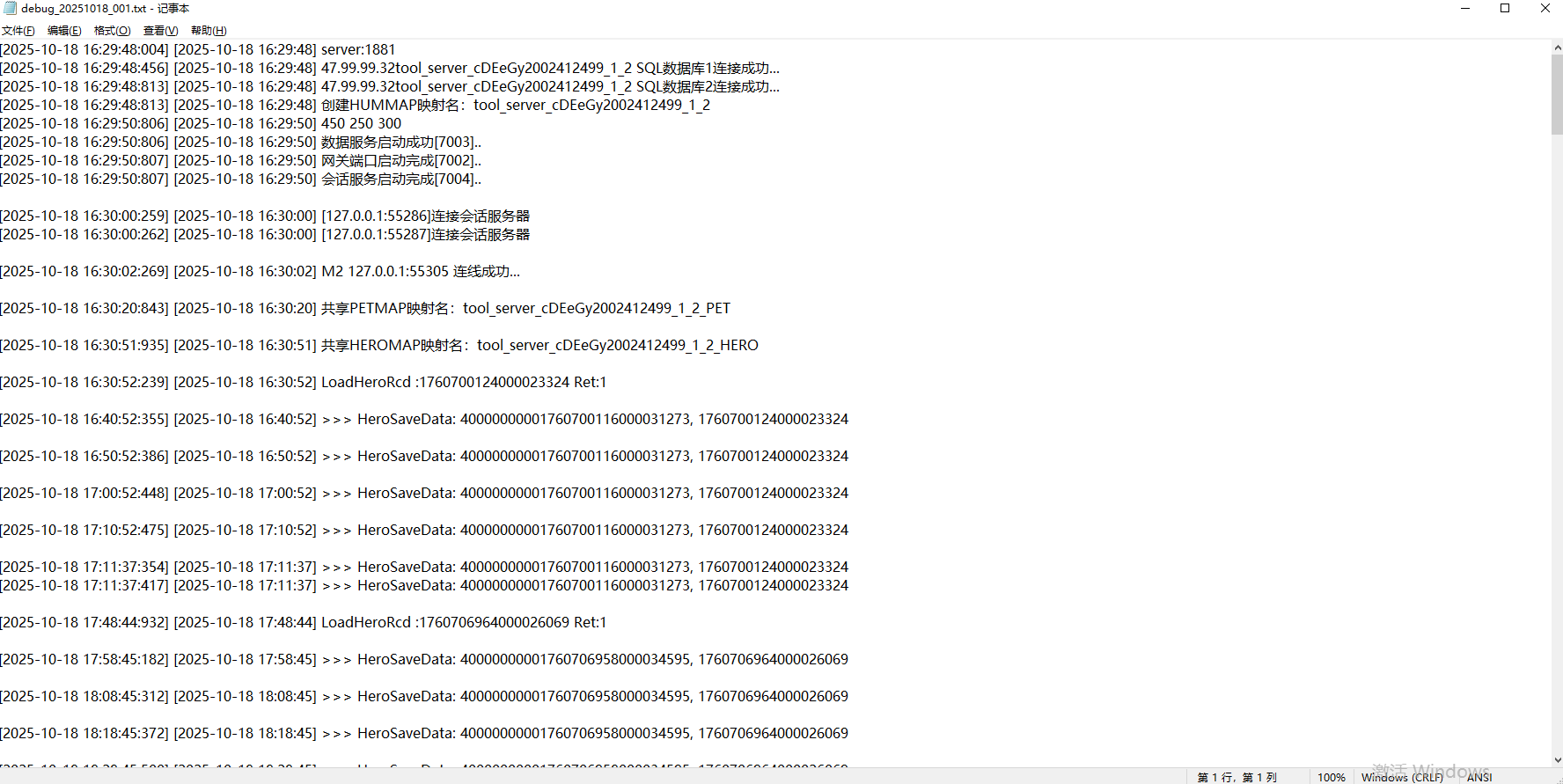Image resolution: width=1563 pixels, height=784 pixels.
Task: Click the 第1行, 第1列 status bar indicator
Action: pyautogui.click(x=1236, y=777)
